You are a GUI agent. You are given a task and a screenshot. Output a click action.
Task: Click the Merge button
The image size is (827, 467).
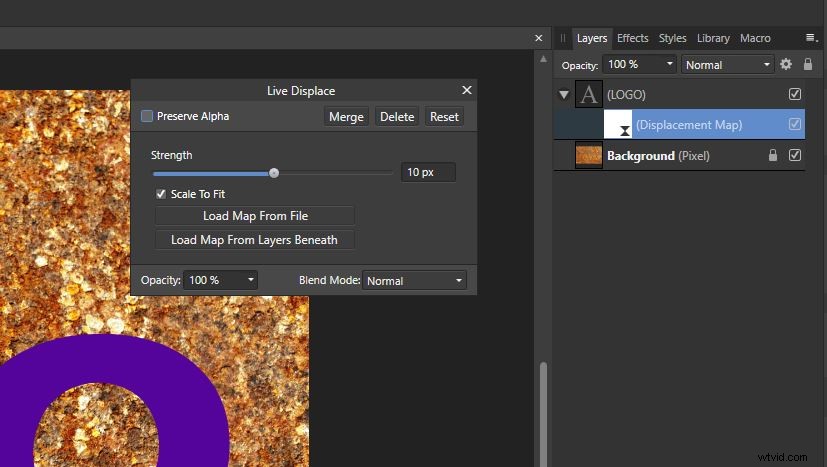tap(346, 117)
